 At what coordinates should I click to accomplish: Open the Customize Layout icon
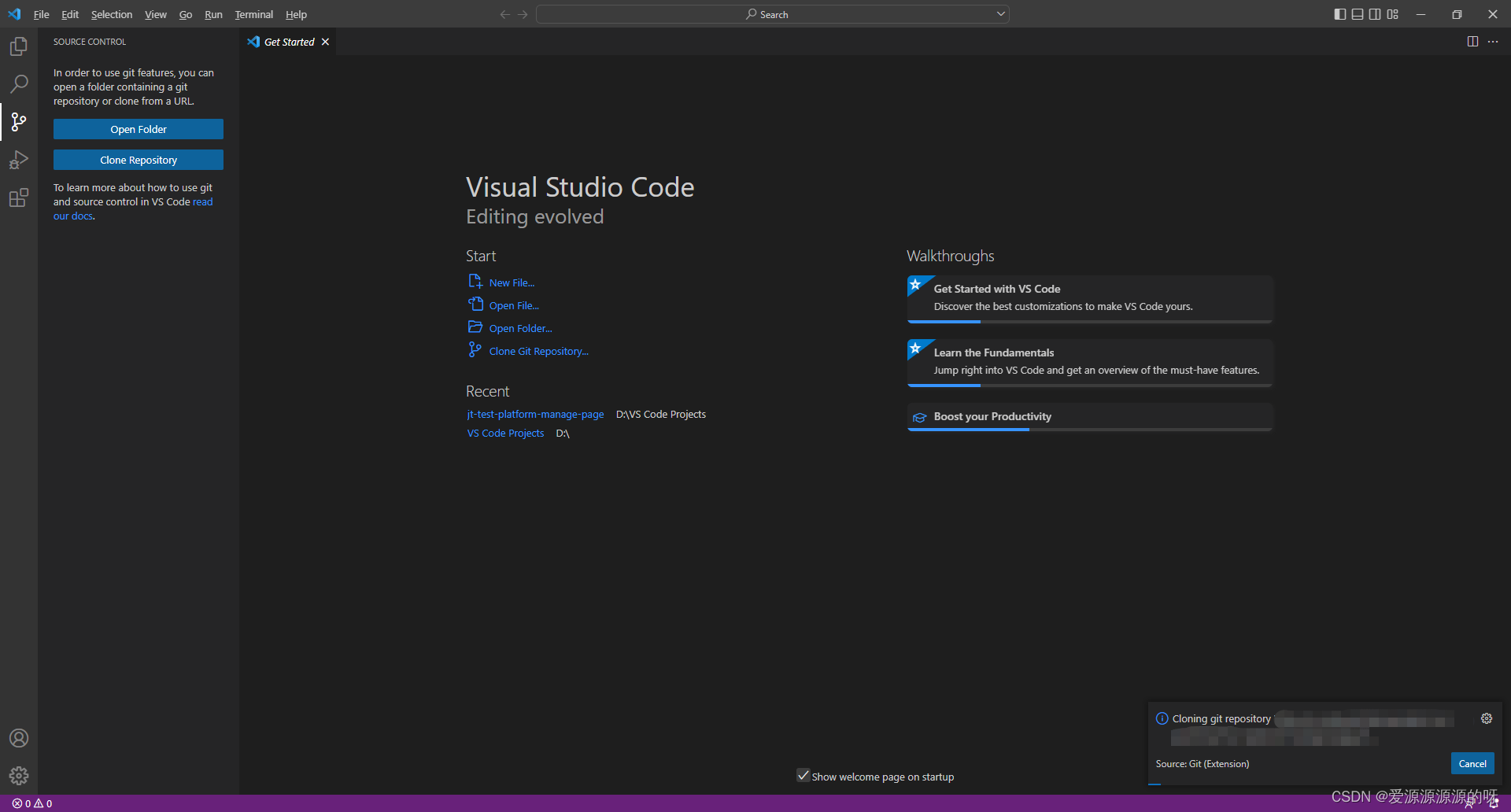point(1393,14)
